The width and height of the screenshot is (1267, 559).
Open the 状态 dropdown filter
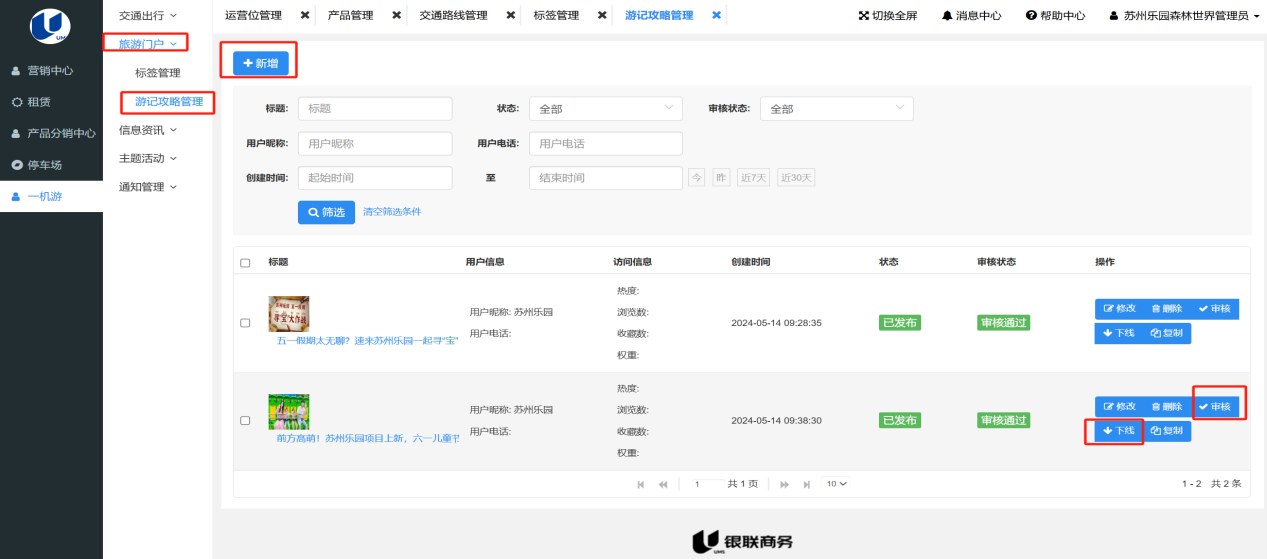click(605, 109)
